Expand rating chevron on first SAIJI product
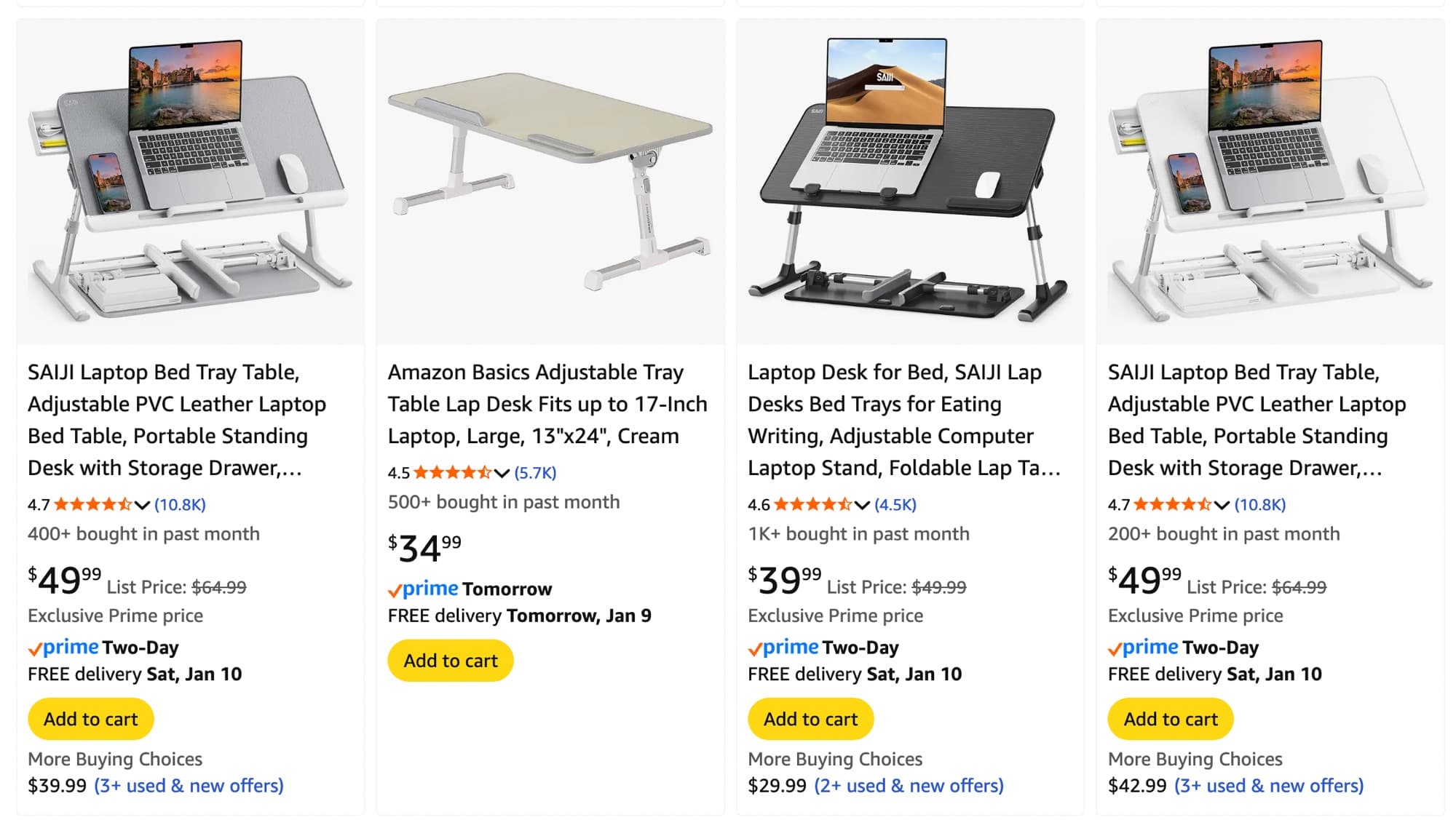Image resolution: width=1456 pixels, height=820 pixels. pyautogui.click(x=142, y=505)
